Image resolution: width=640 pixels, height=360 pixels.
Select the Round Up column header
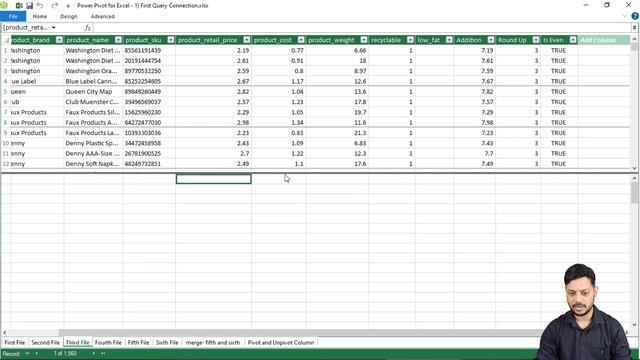[x=512, y=40]
